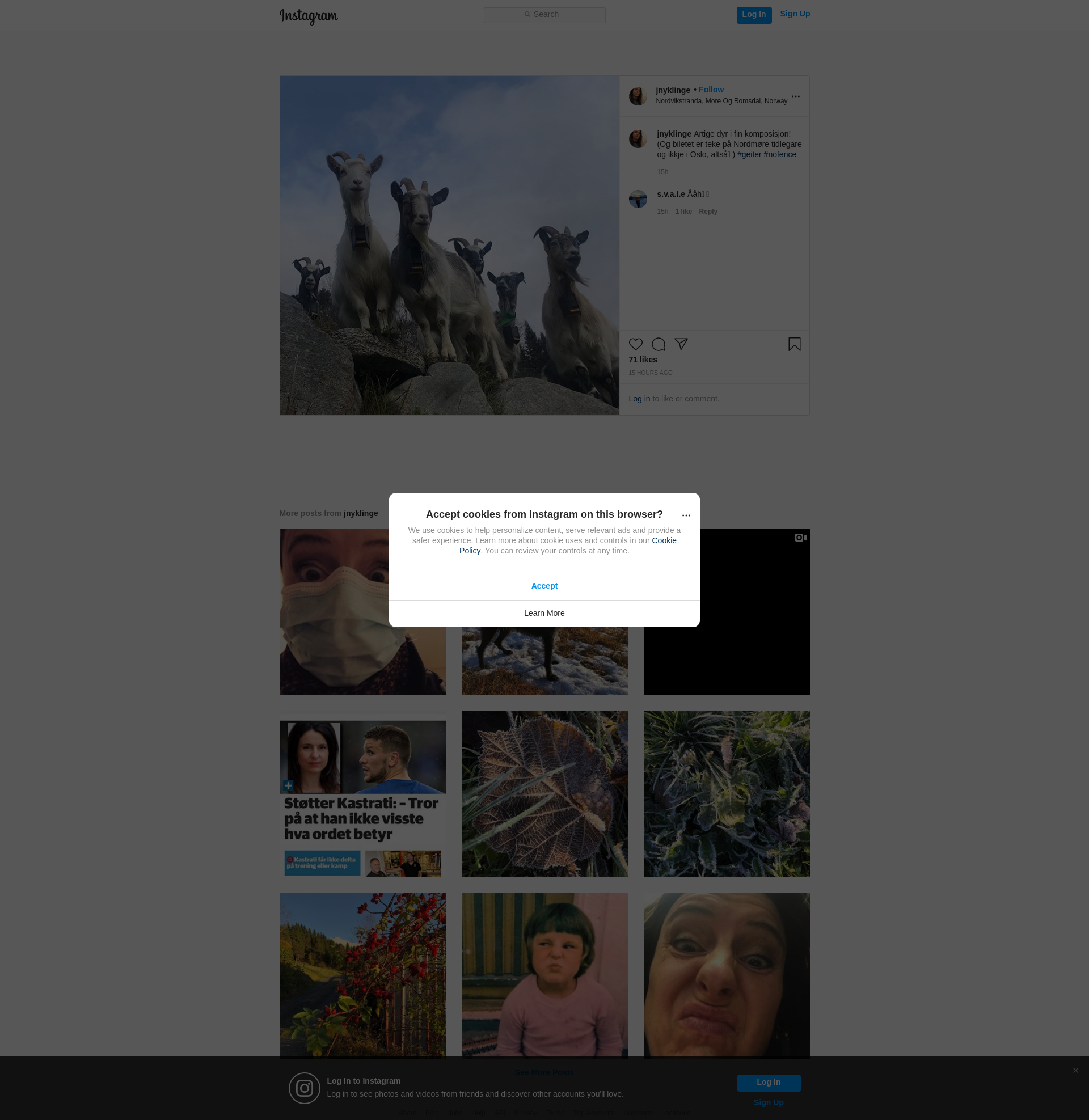Open the red berries landscape thumbnail

coord(362,975)
